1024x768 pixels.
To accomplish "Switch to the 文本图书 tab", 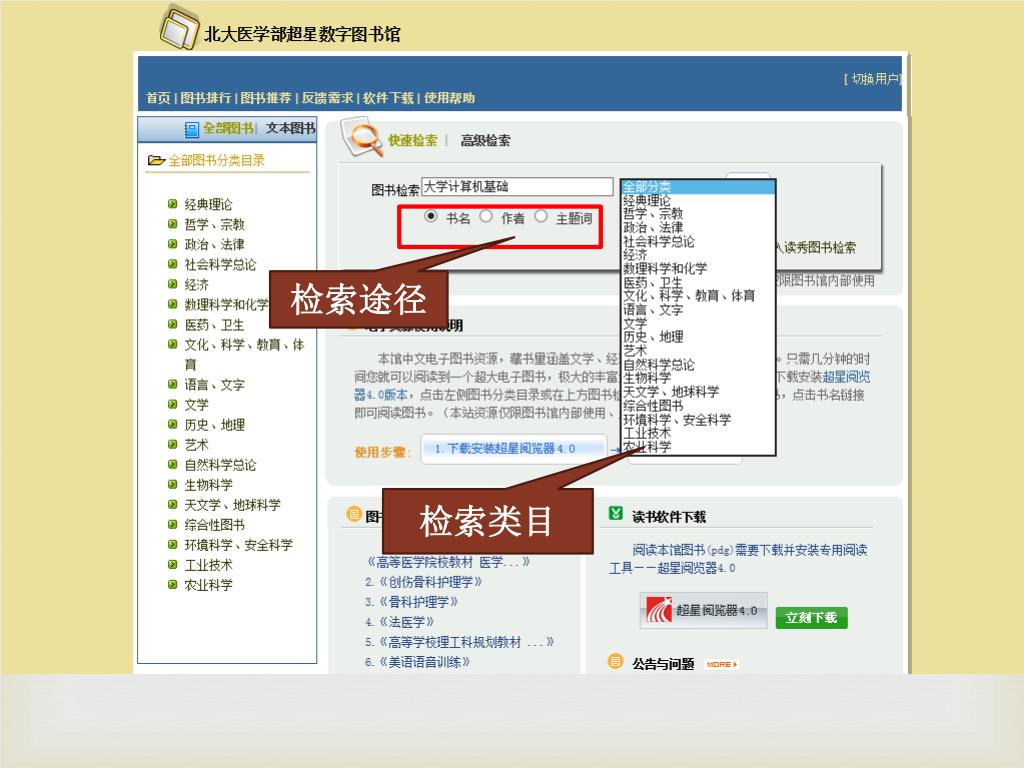I will coord(291,128).
